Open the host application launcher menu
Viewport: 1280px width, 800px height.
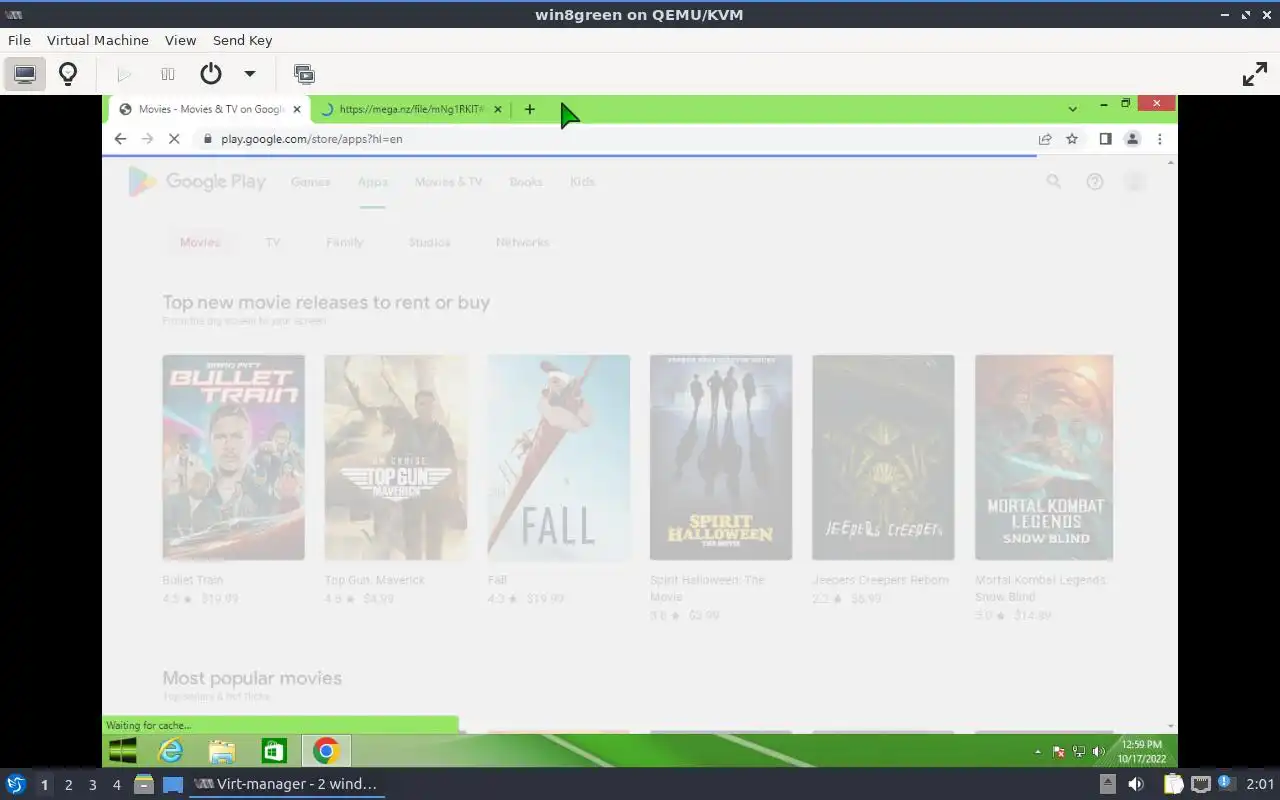click(x=16, y=784)
